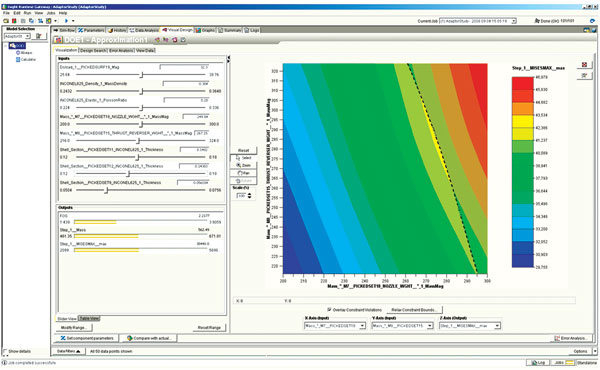Click the Dsload PICKEDSURF19 Mag value field
This screenshot has height=370, width=600.
click(x=185, y=67)
